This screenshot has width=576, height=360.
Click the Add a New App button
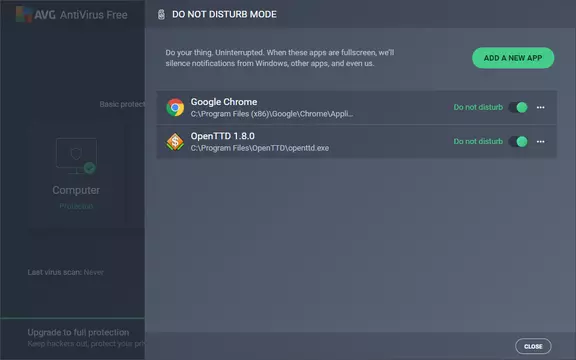pos(513,58)
